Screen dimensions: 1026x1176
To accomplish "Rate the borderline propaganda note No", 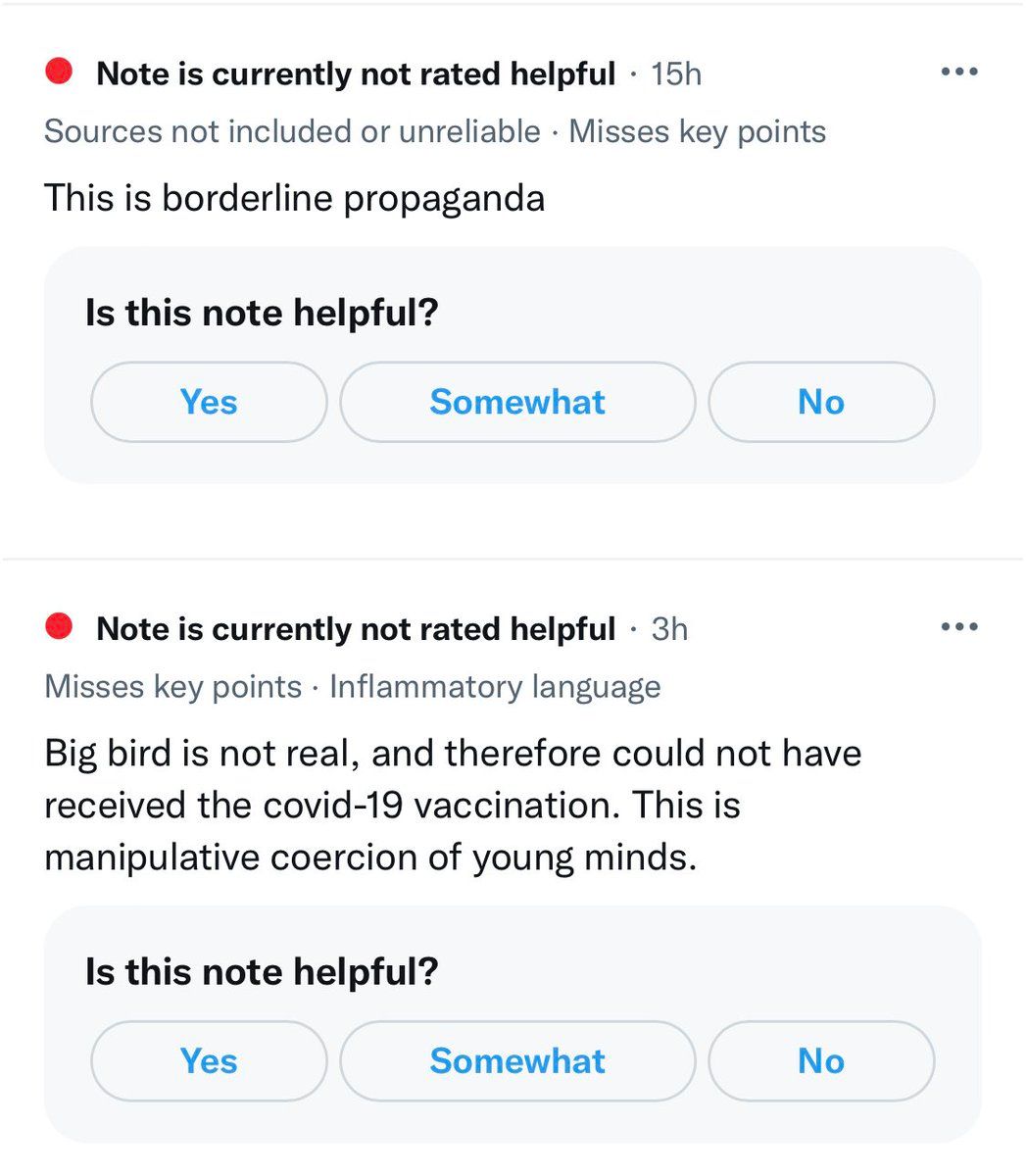I will click(820, 402).
